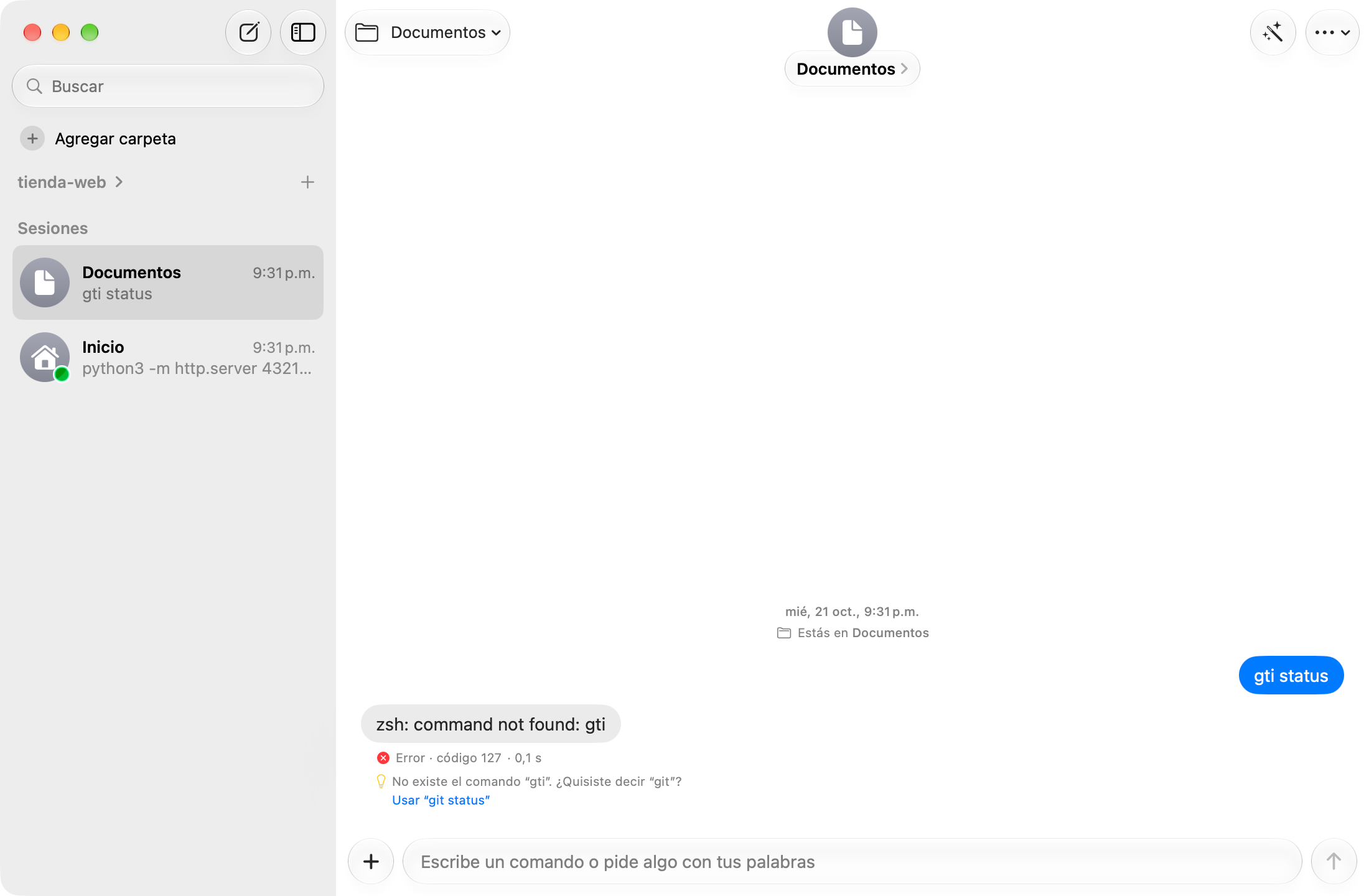
Task: Click the Sesiones section header
Action: pos(53,228)
